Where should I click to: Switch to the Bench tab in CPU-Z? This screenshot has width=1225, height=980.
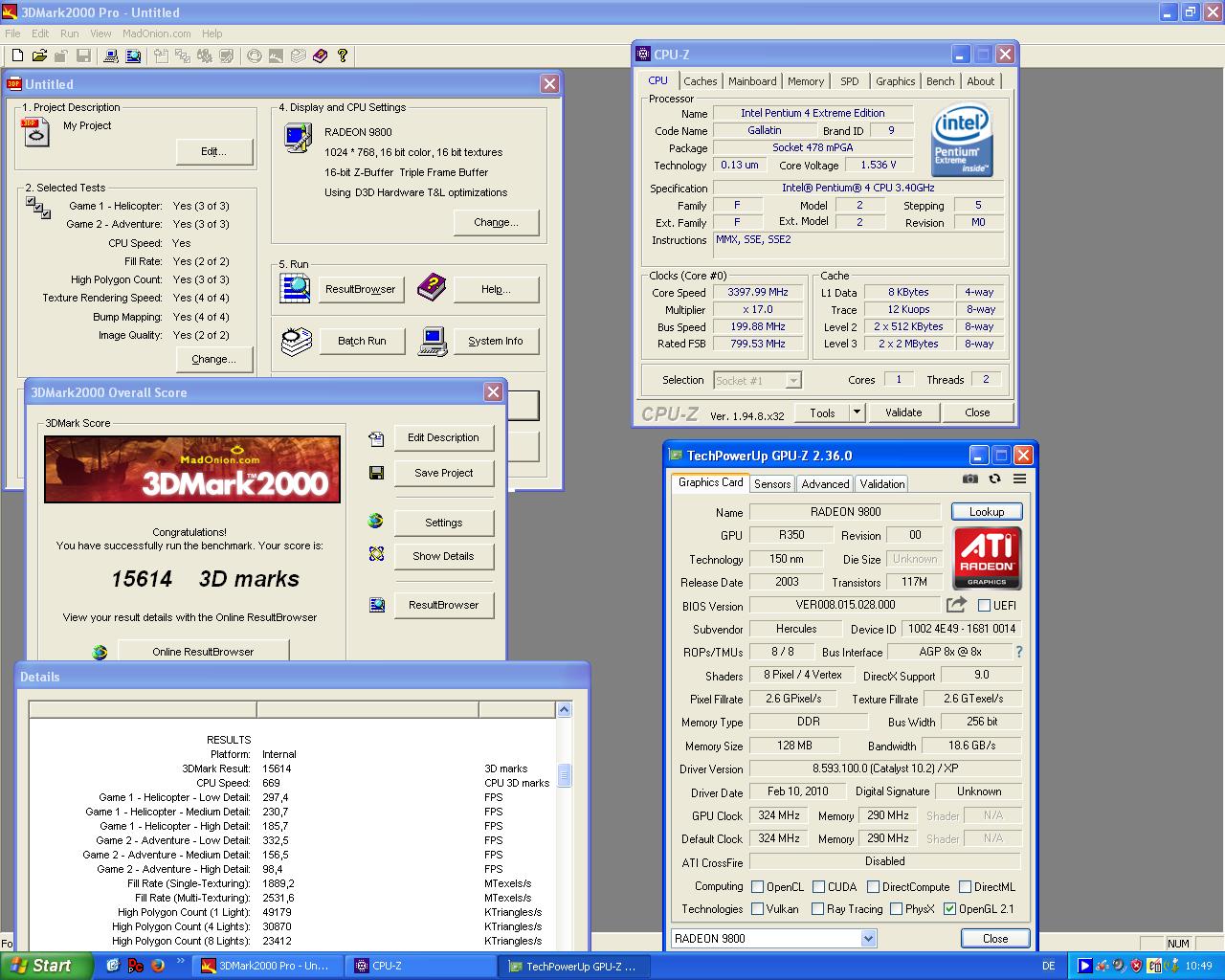[940, 81]
